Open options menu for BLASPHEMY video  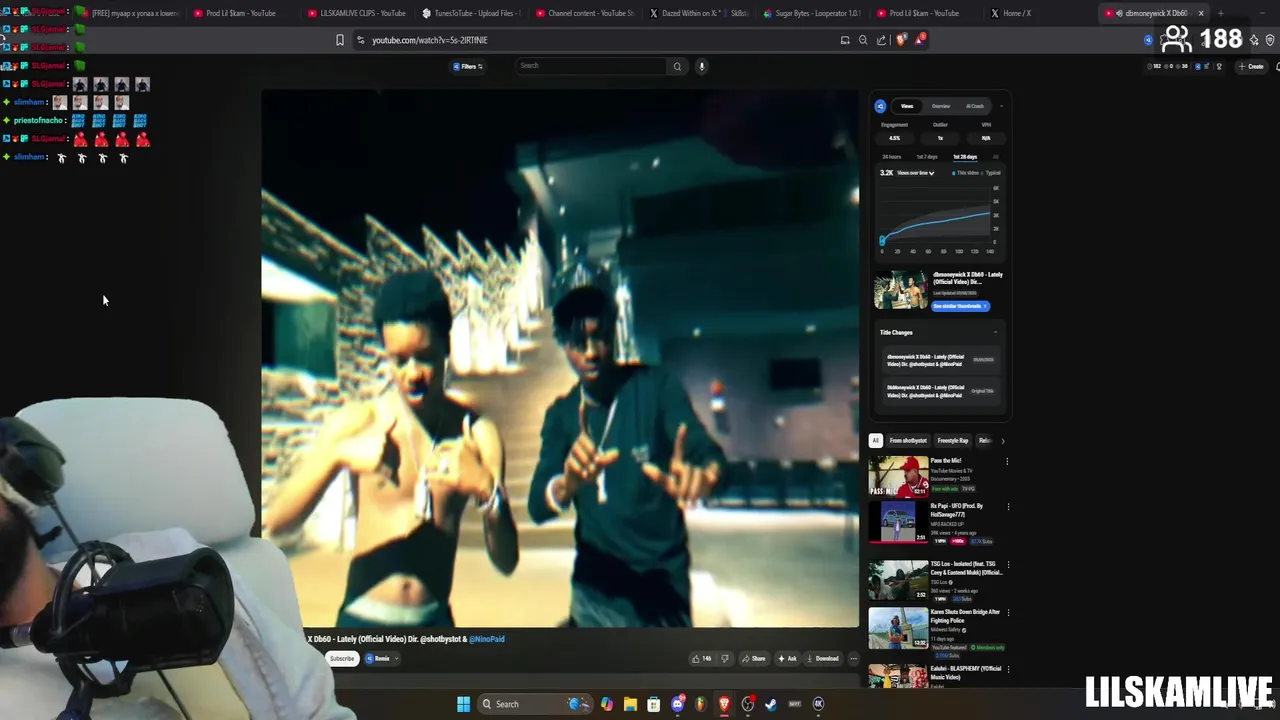(x=1007, y=670)
